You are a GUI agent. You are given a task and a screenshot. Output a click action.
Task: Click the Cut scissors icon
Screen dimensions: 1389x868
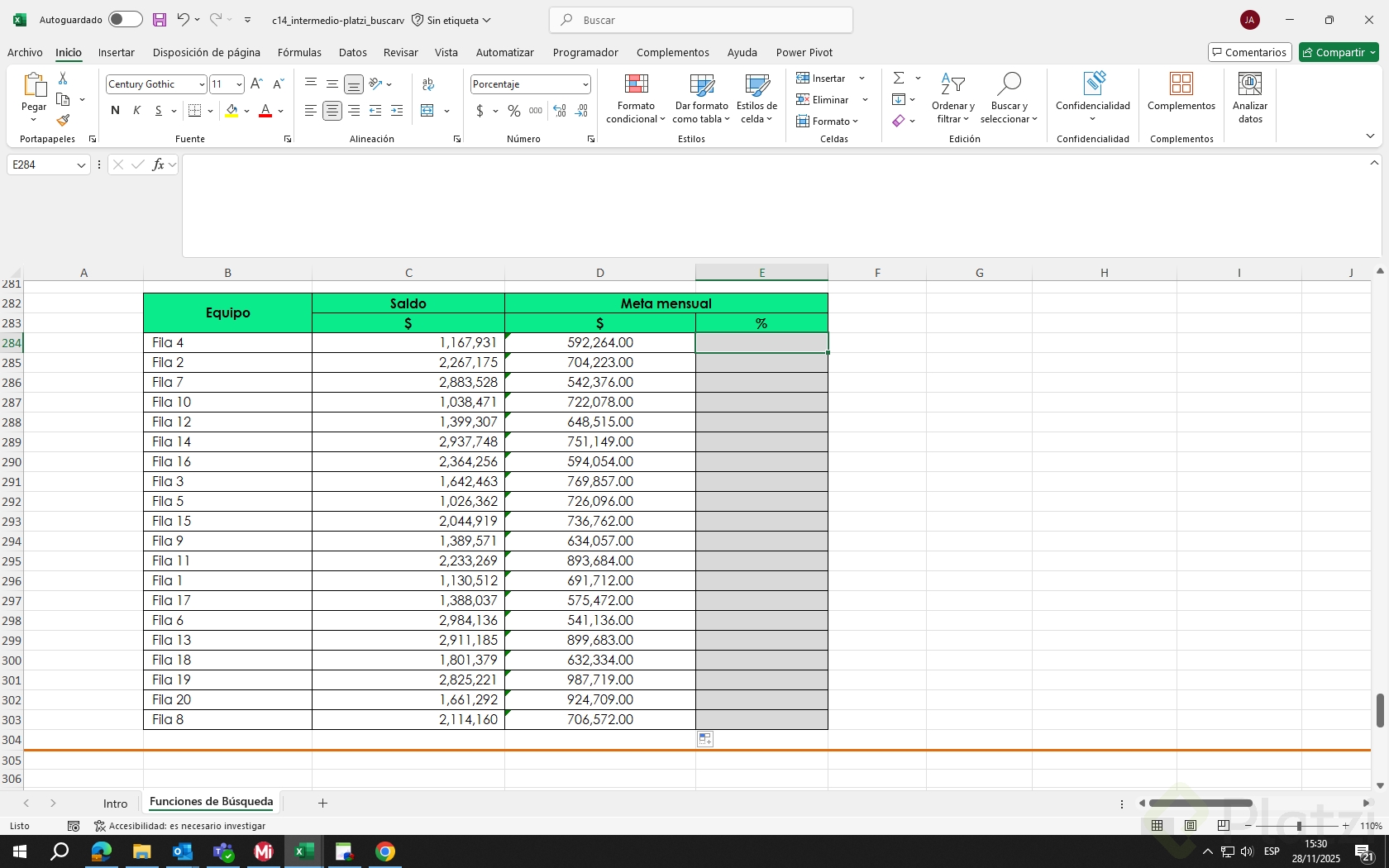pos(63,78)
